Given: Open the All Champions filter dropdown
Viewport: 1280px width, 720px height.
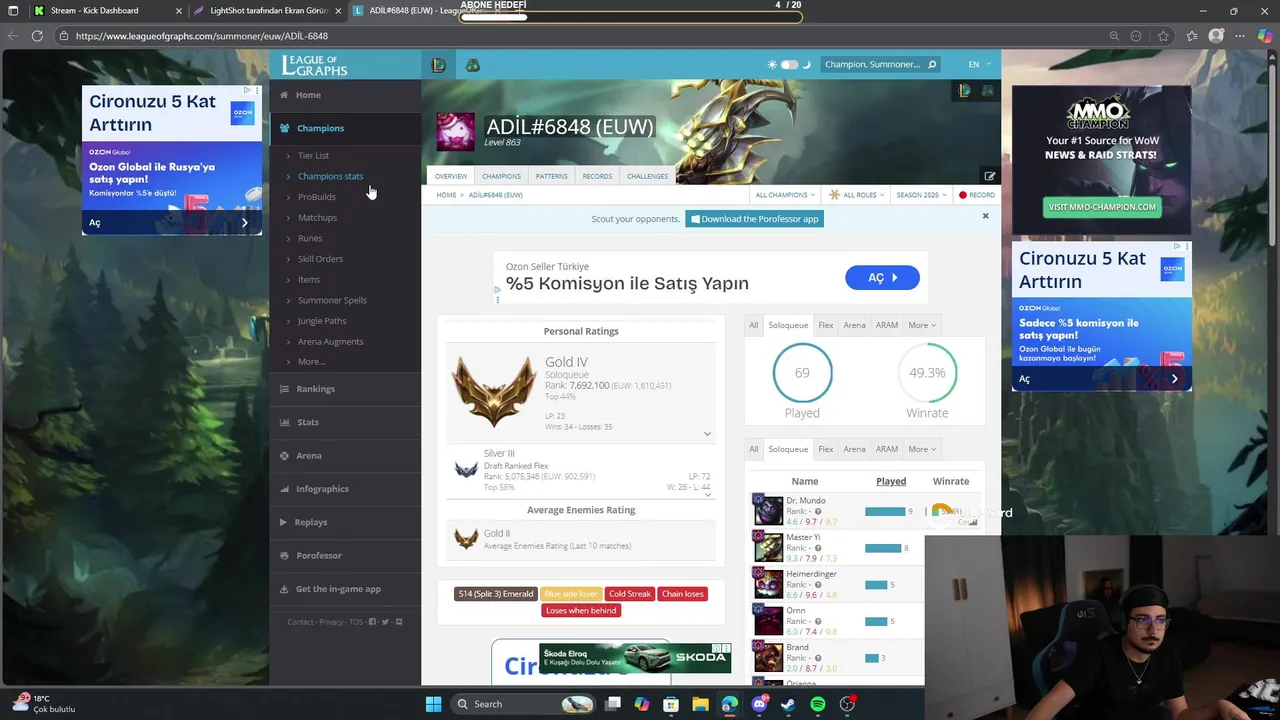Looking at the screenshot, I should (x=785, y=195).
